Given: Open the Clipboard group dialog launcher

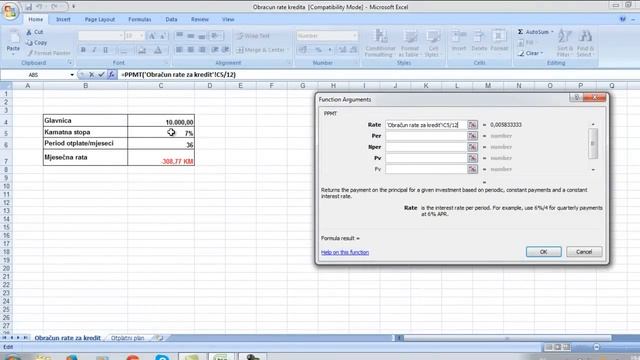Looking at the screenshot, I should coord(70,63).
